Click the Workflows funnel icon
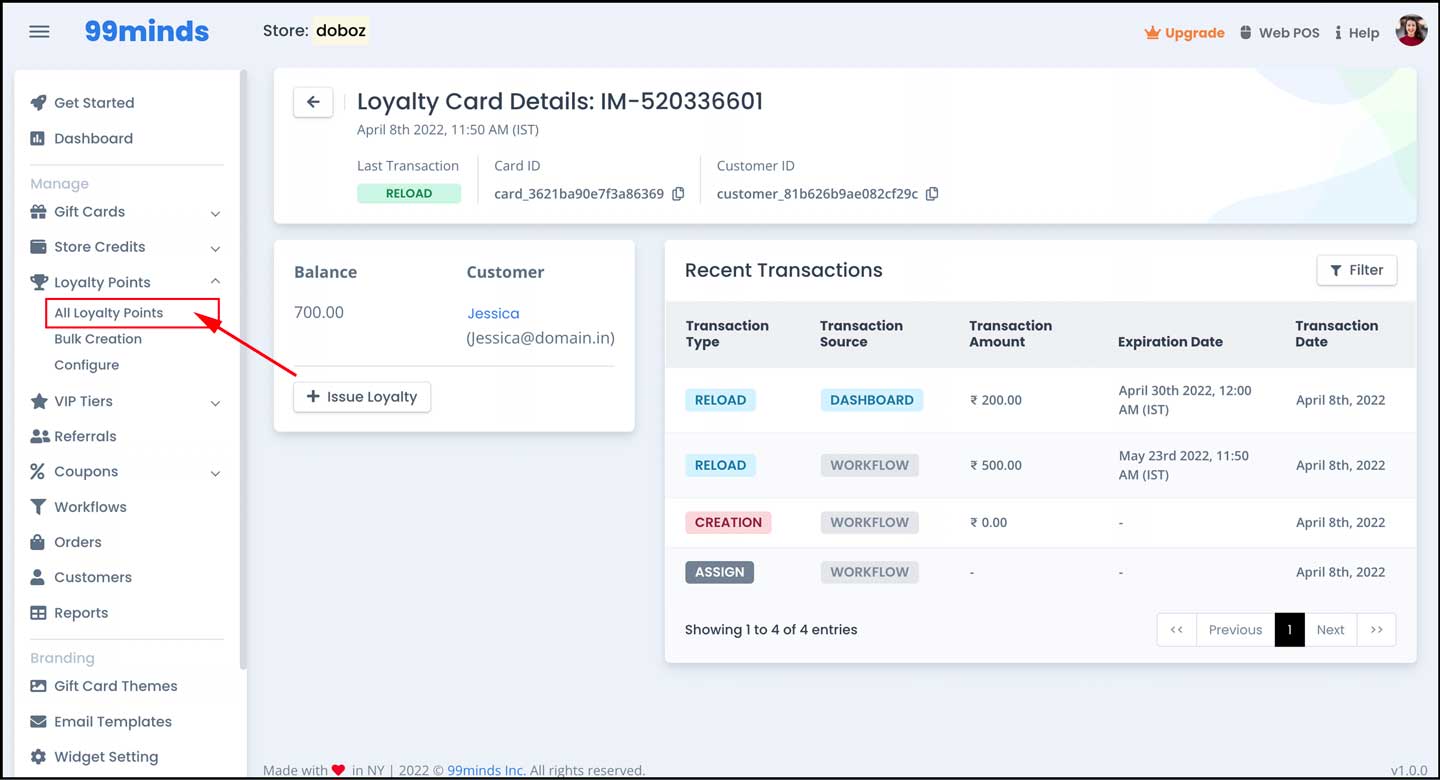Viewport: 1440px width, 780px height. [38, 507]
